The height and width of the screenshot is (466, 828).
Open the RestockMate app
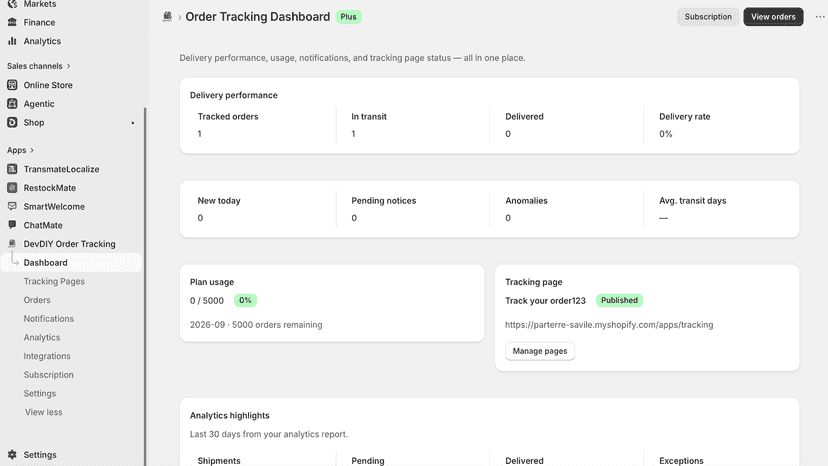point(50,188)
